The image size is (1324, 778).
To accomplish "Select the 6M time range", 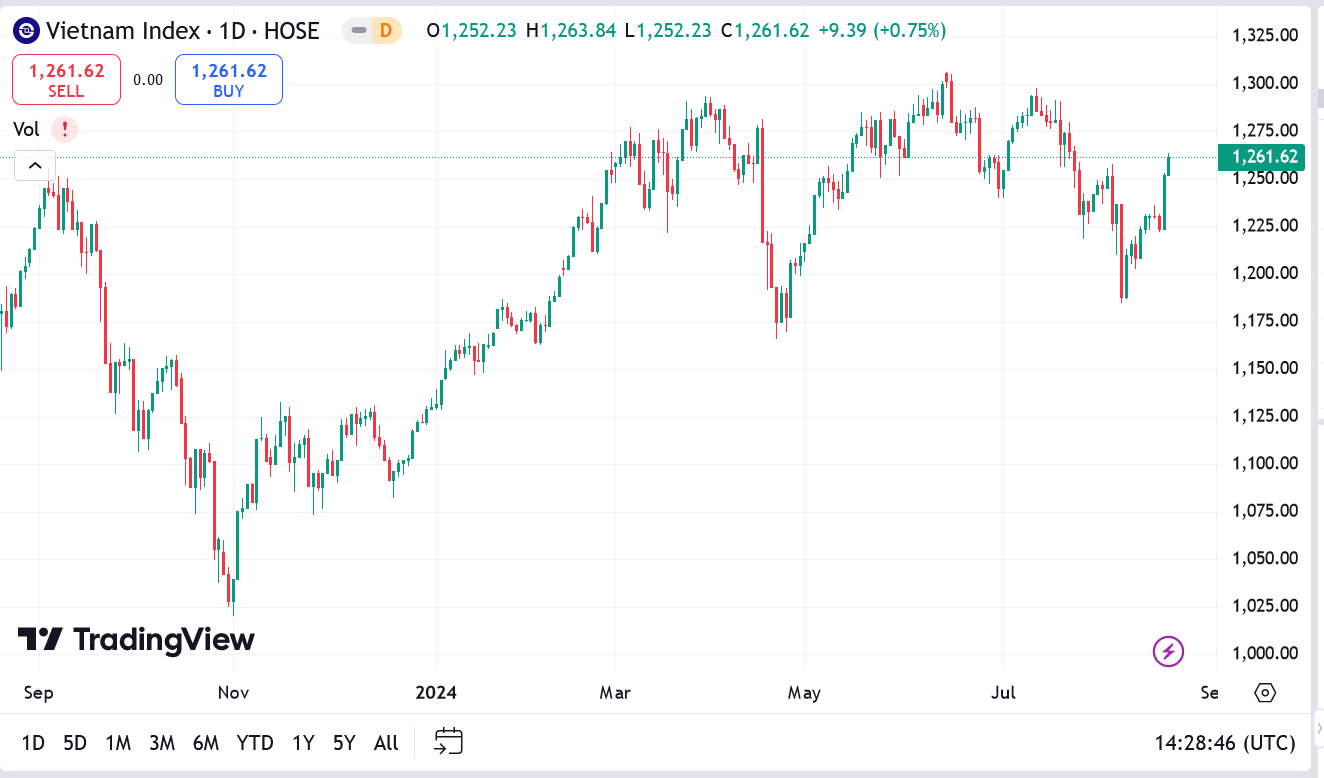I will point(206,743).
